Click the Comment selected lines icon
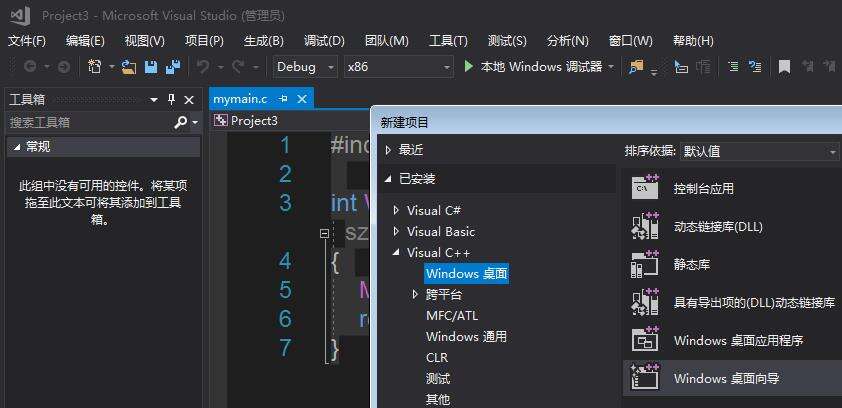The height and width of the screenshot is (408, 842). tap(733, 67)
